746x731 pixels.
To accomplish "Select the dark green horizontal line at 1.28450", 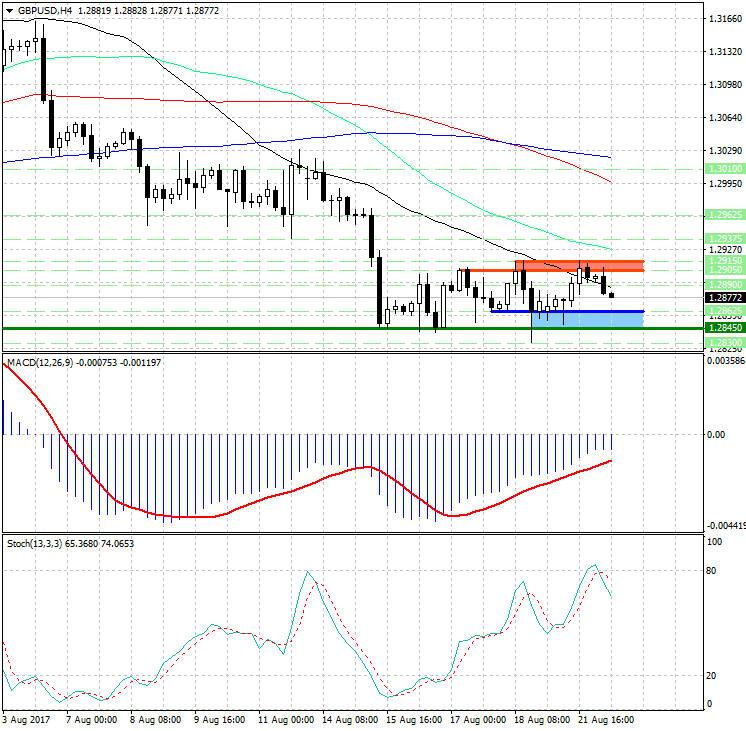I will [x=300, y=328].
